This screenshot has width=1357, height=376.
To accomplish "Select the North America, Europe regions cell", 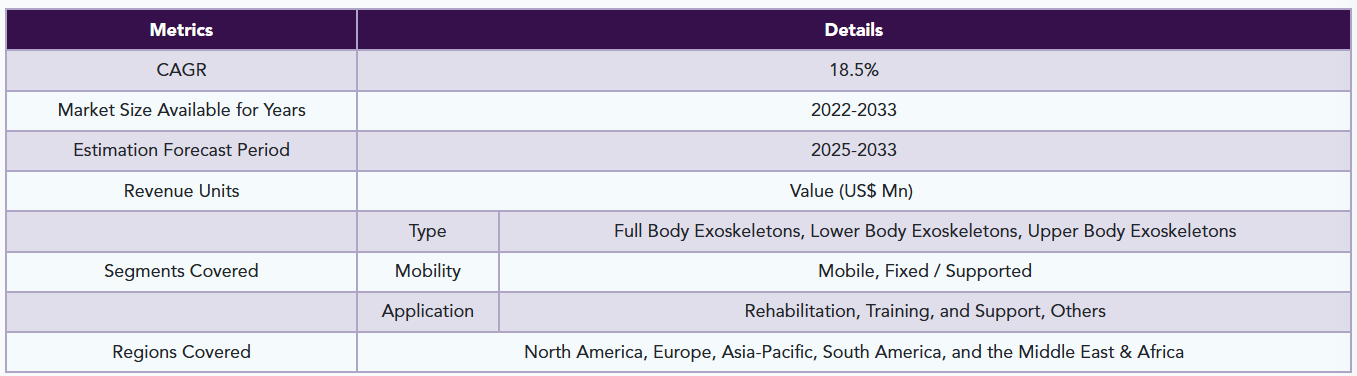I will [853, 352].
